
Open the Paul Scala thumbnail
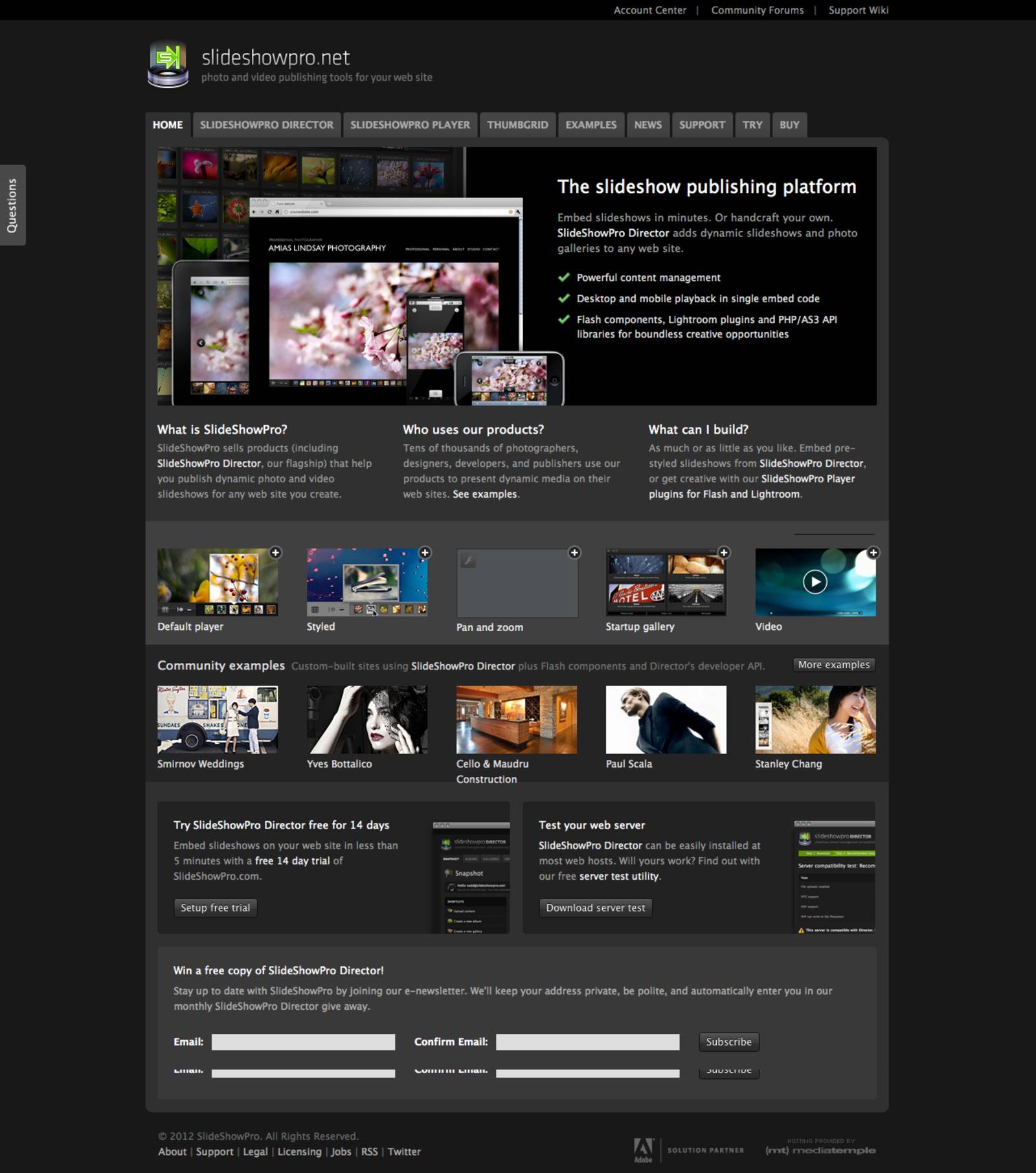(666, 719)
